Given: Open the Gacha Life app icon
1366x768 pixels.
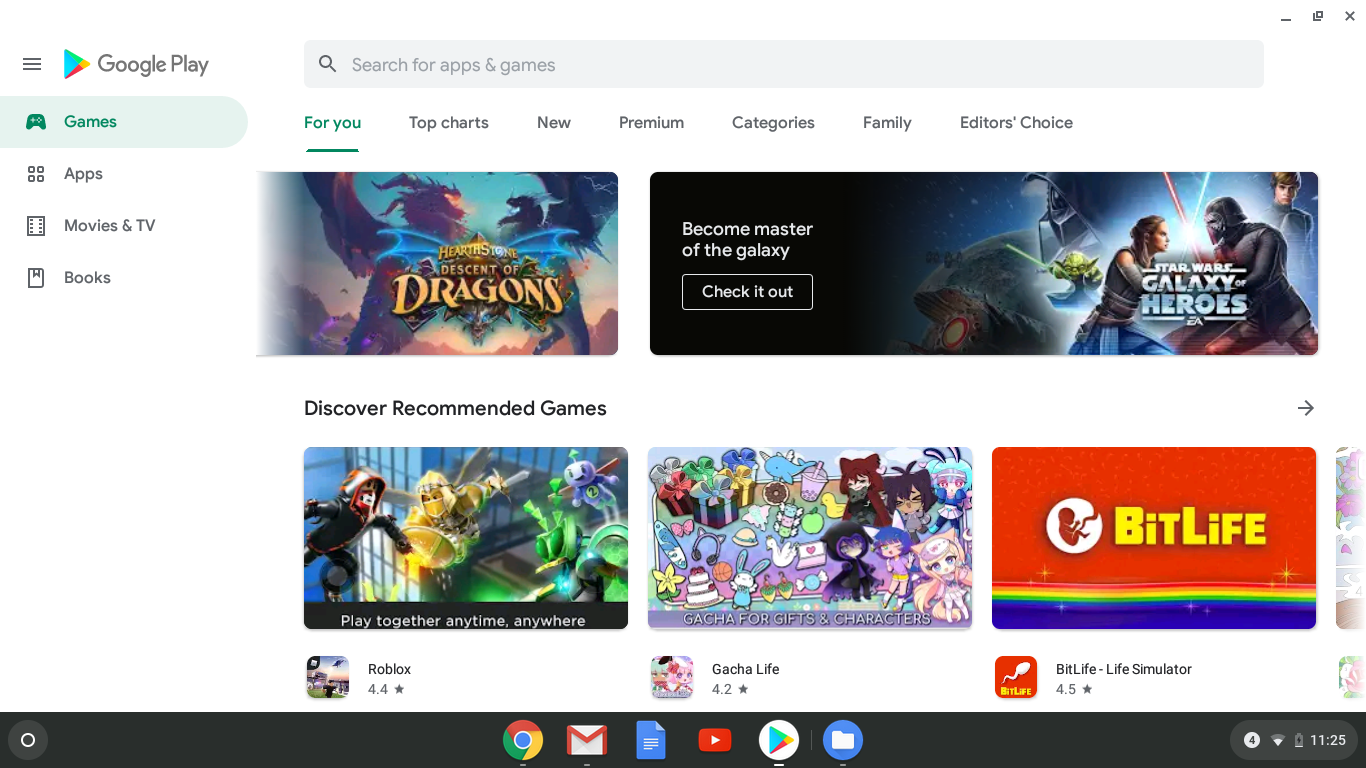Looking at the screenshot, I should [671, 677].
